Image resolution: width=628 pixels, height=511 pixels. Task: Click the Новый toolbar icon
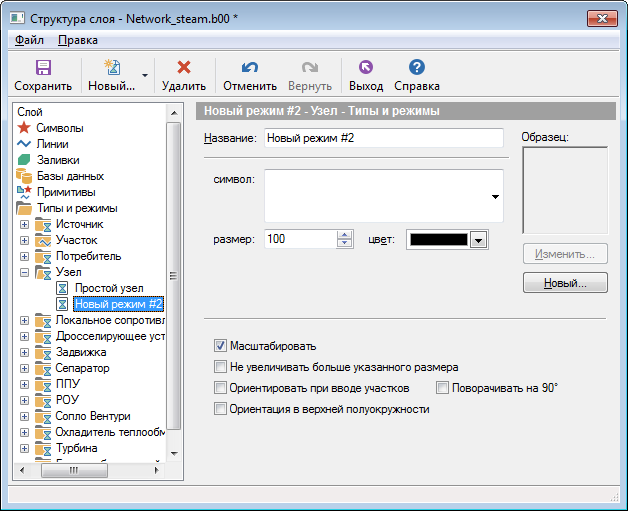[x=111, y=68]
